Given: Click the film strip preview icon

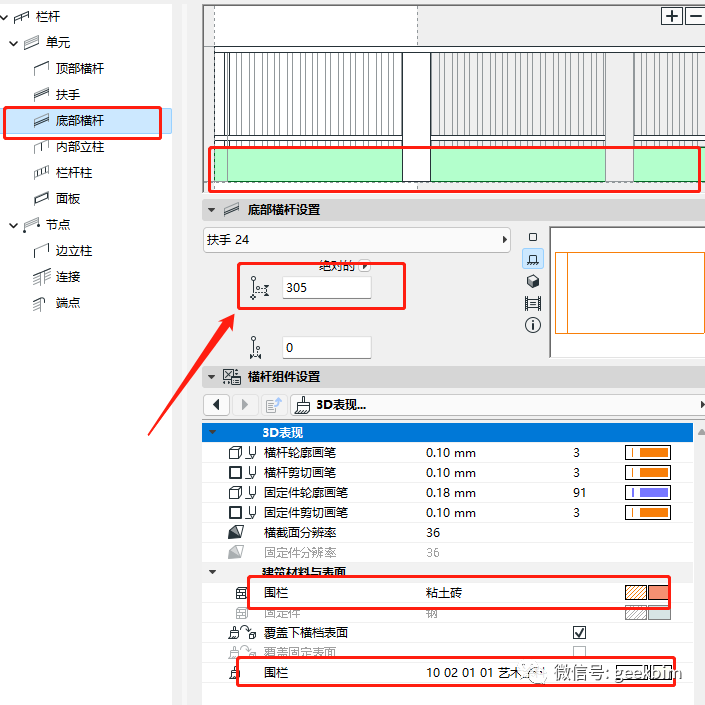Looking at the screenshot, I should click(533, 303).
